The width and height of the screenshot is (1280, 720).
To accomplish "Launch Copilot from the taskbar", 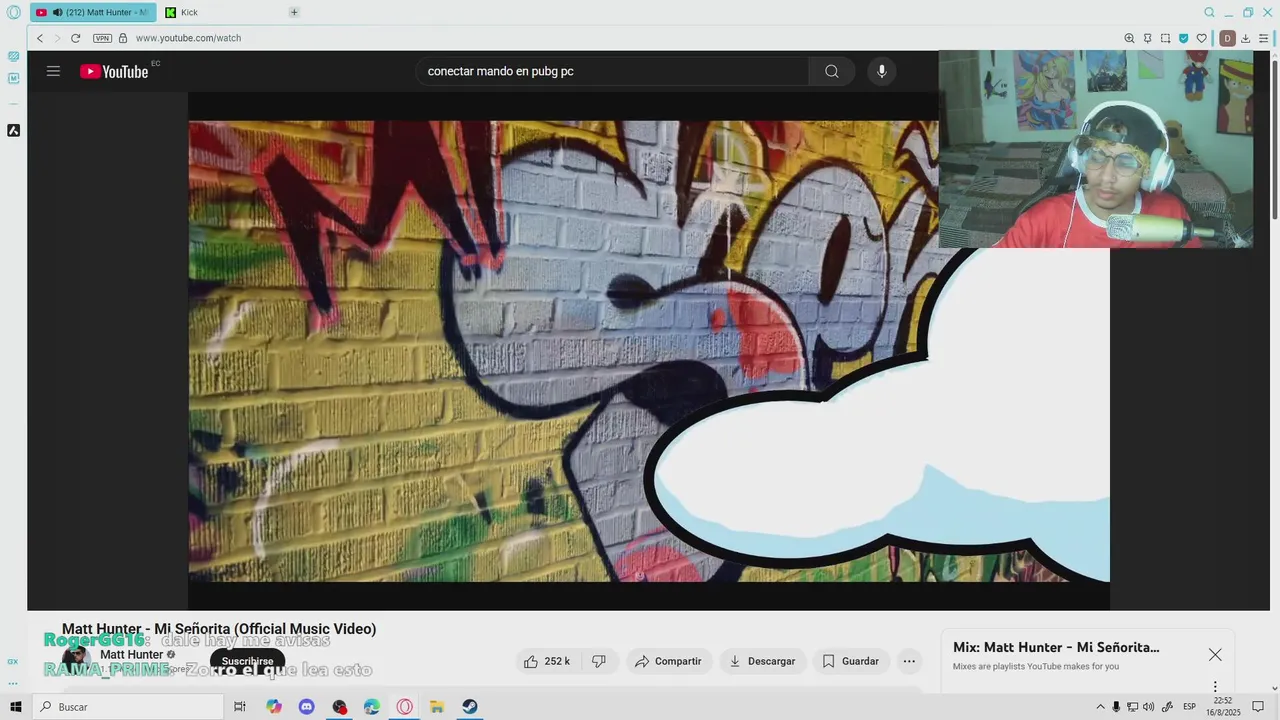I will 274,707.
